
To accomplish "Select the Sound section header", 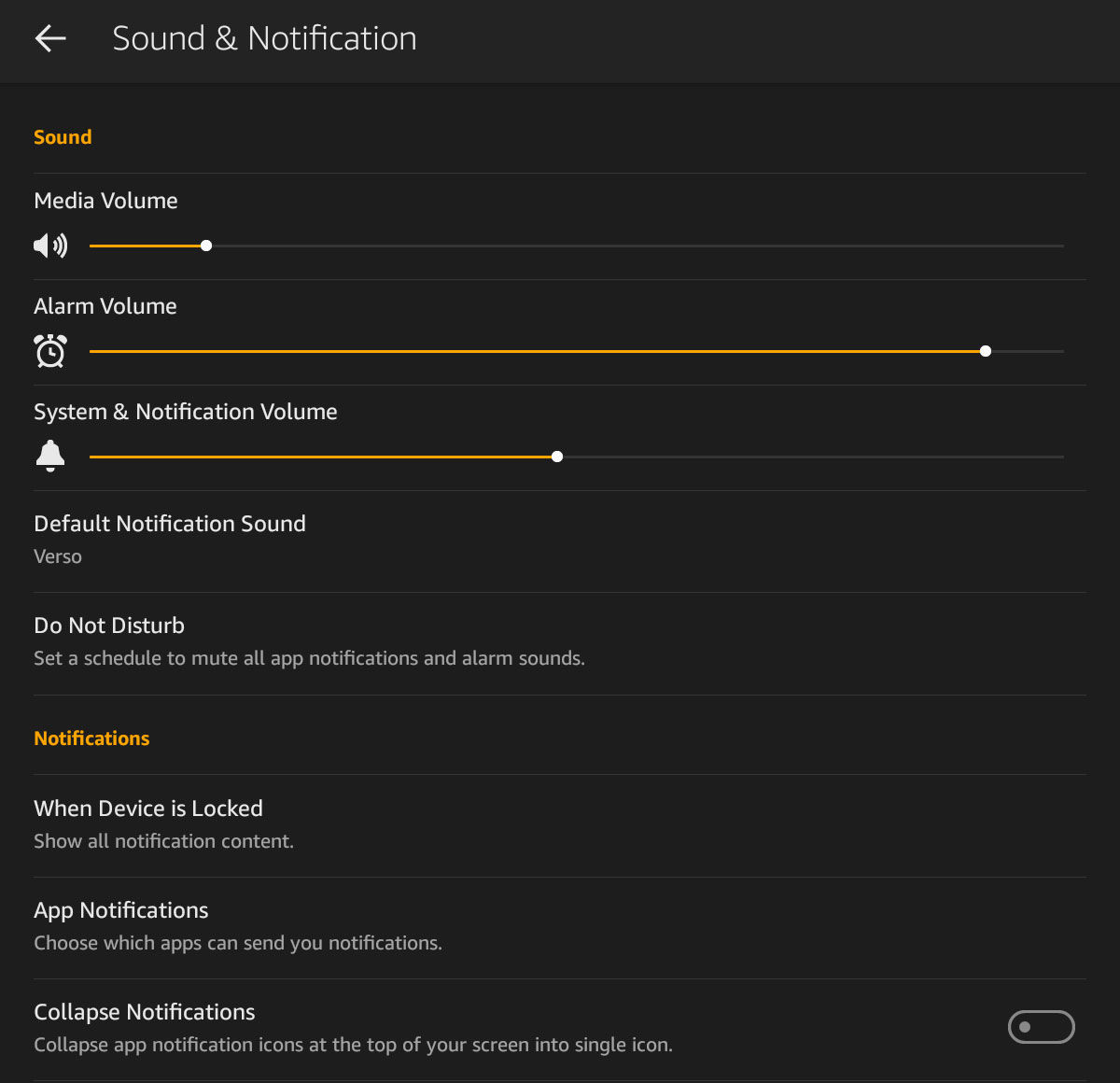I will tap(63, 136).
